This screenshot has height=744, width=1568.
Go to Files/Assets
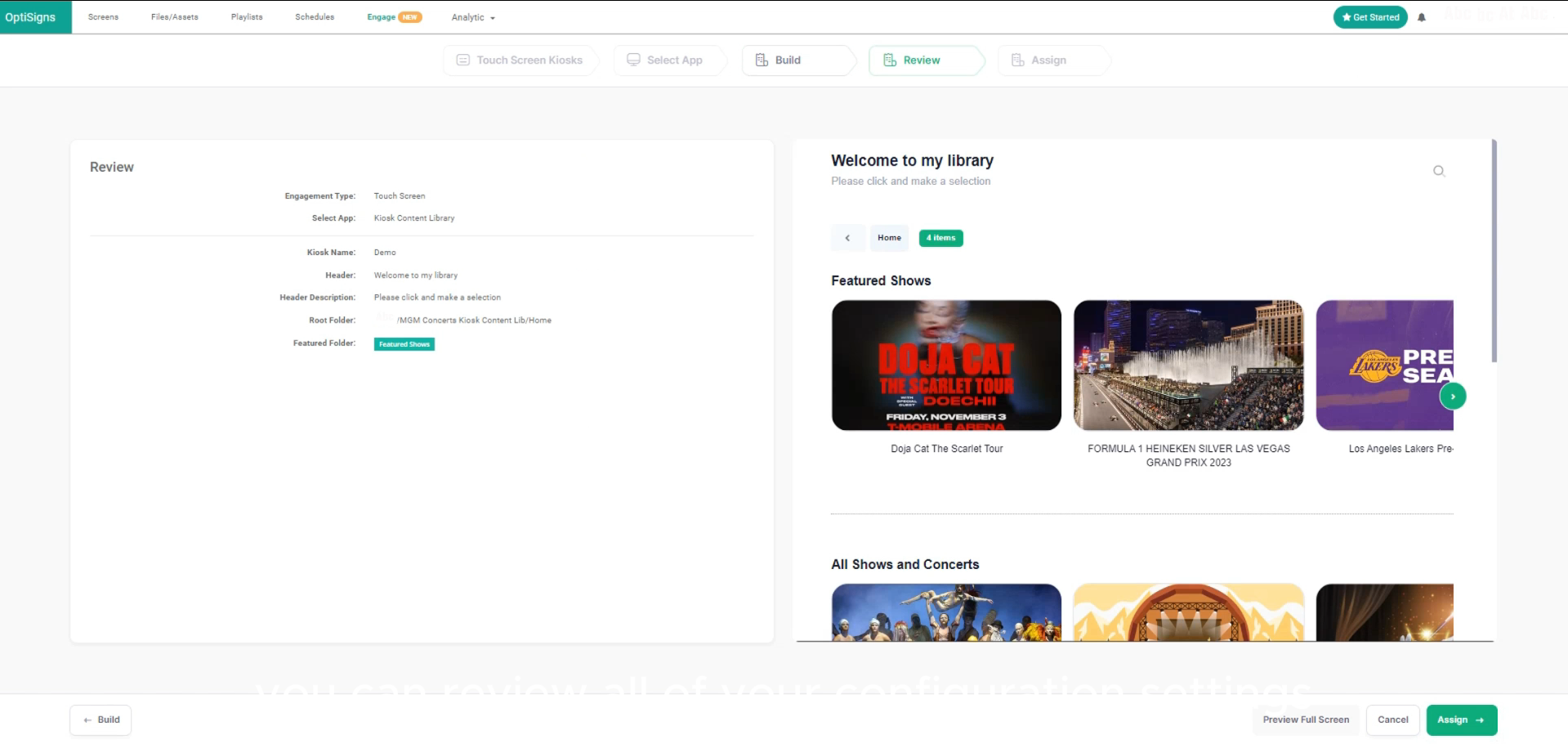pyautogui.click(x=175, y=17)
